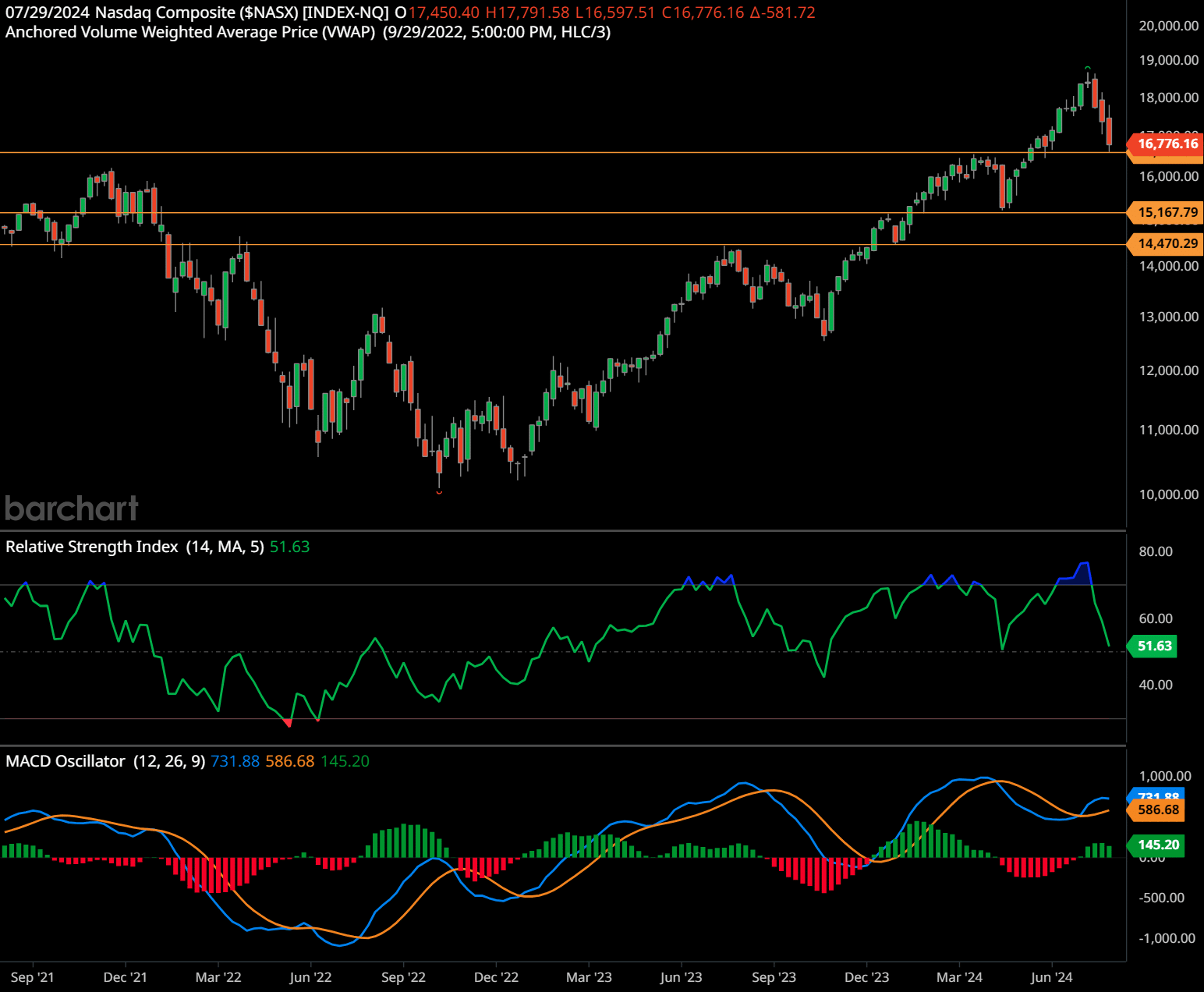Click the 20,000.00 price axis label
The width and height of the screenshot is (1204, 992).
pyautogui.click(x=1168, y=26)
